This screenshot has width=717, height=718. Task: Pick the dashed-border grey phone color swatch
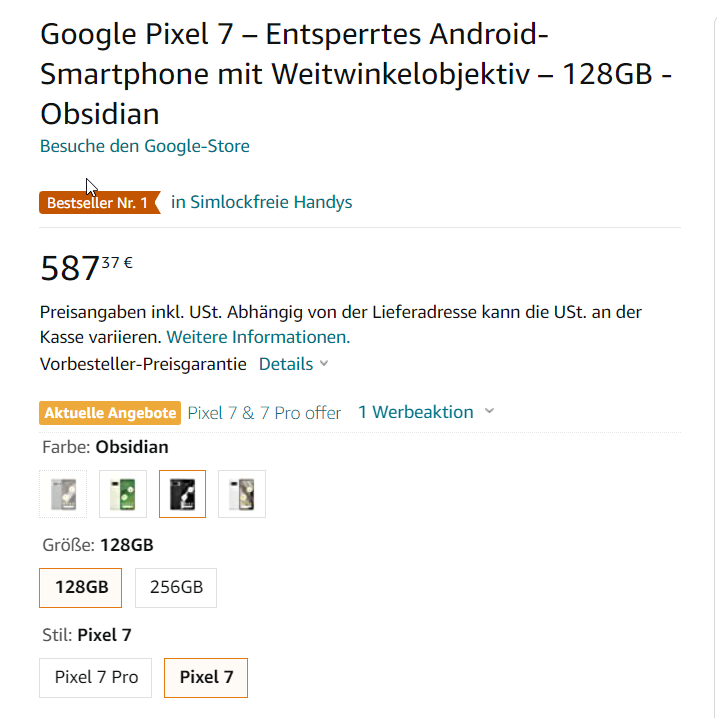pyautogui.click(x=63, y=494)
